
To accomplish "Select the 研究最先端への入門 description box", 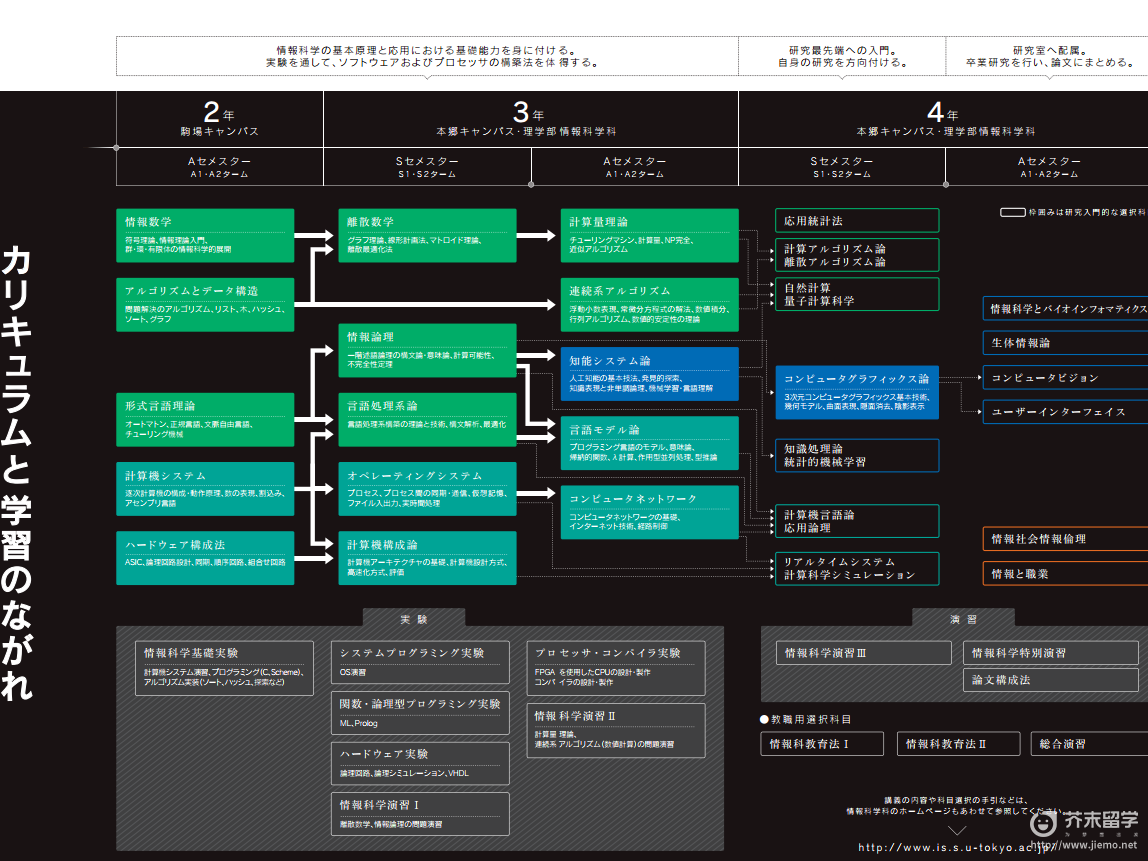I will pos(842,56).
